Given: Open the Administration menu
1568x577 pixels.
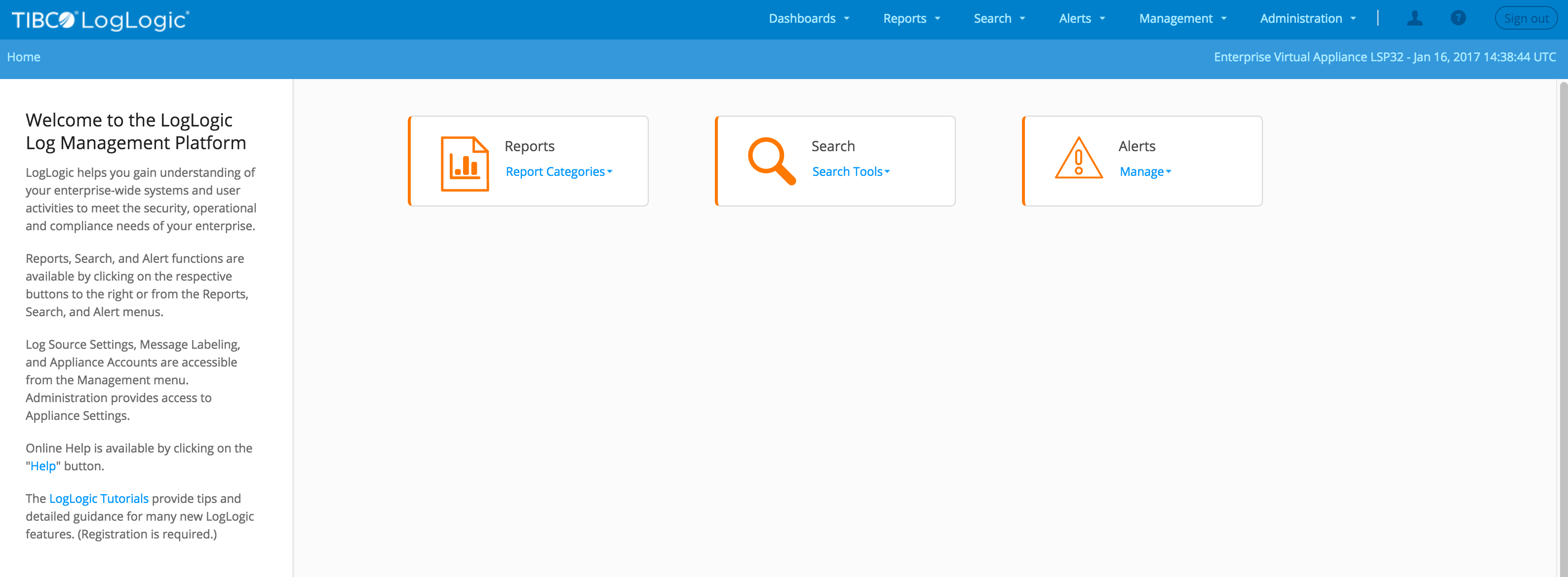Looking at the screenshot, I should pyautogui.click(x=1307, y=19).
